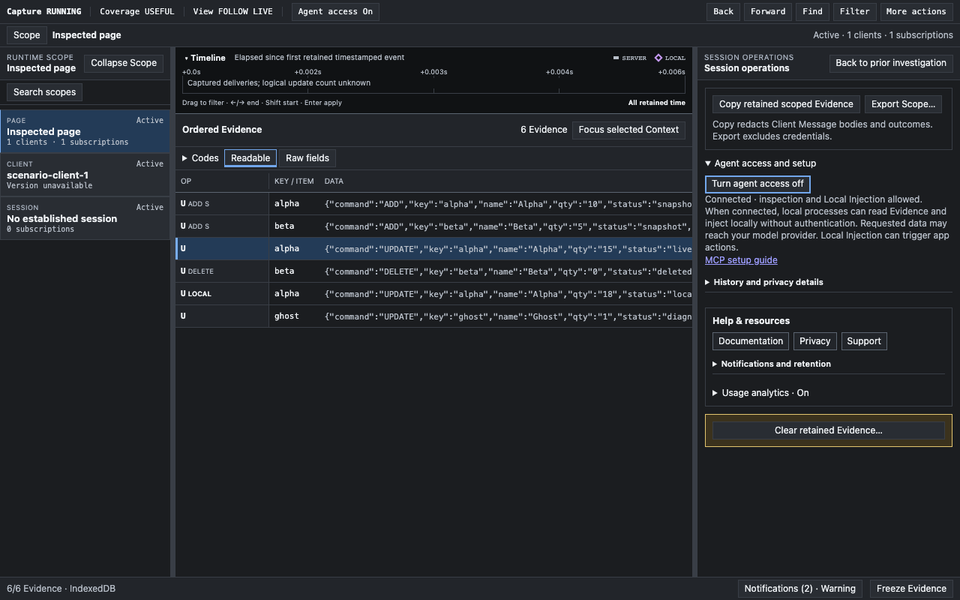Click the Scope button

click(26, 35)
